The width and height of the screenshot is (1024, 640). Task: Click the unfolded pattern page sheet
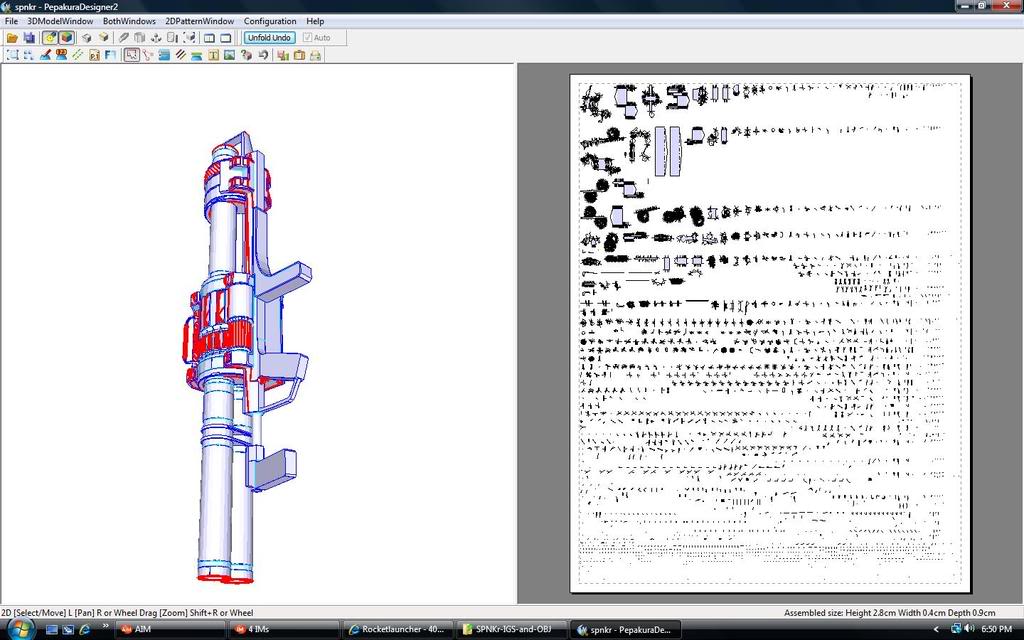coord(770,333)
